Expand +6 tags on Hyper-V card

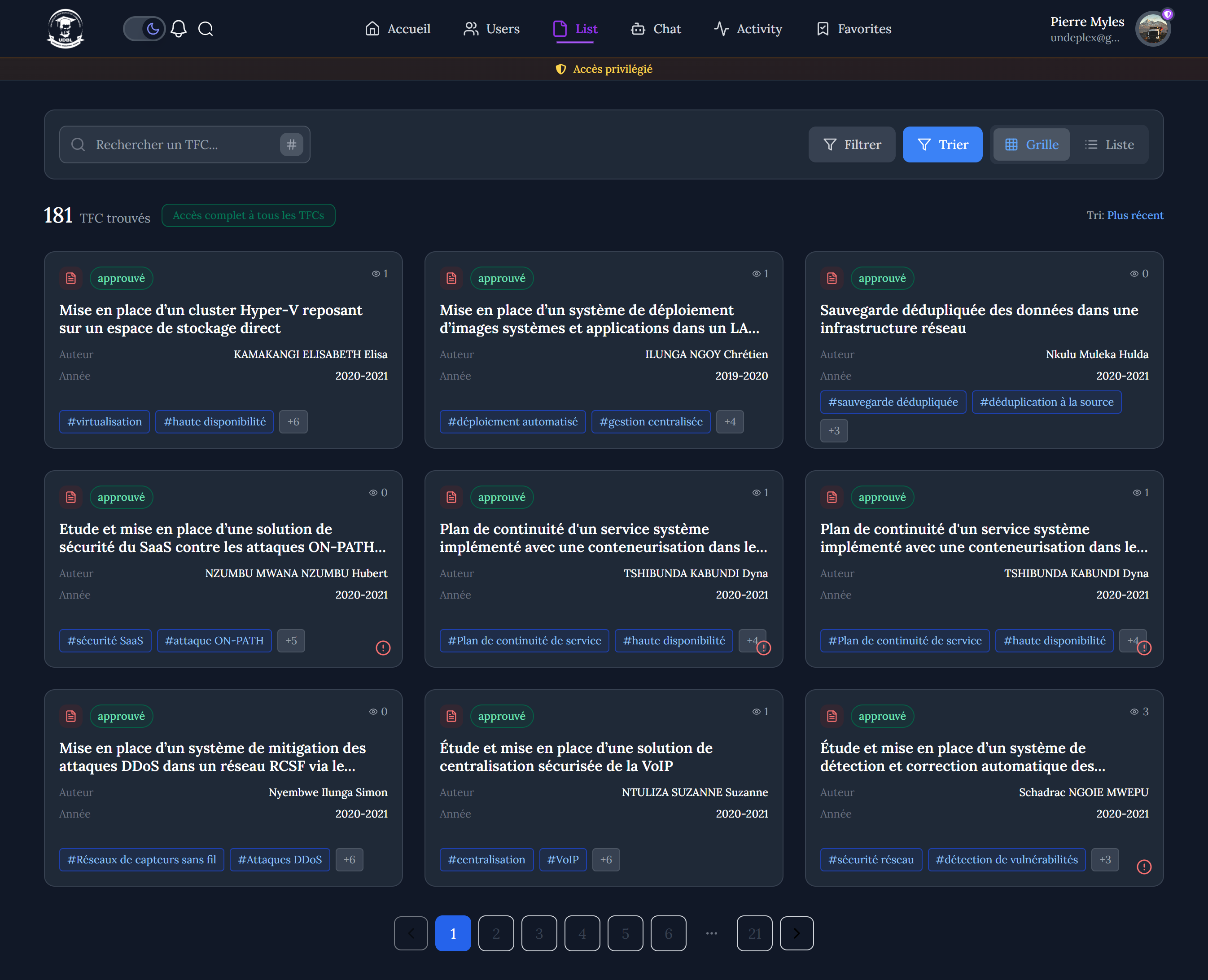pyautogui.click(x=293, y=422)
